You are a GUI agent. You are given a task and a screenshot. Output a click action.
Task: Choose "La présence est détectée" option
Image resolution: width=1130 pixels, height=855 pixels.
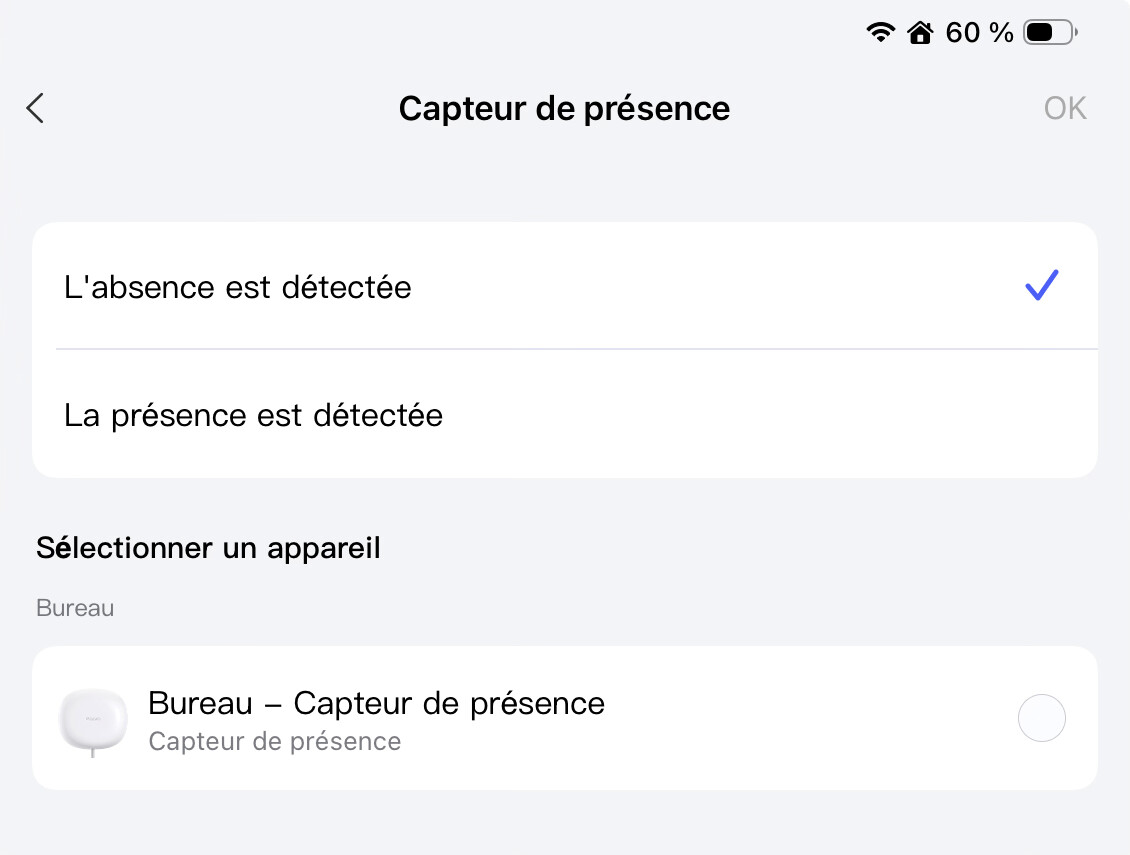(254, 415)
